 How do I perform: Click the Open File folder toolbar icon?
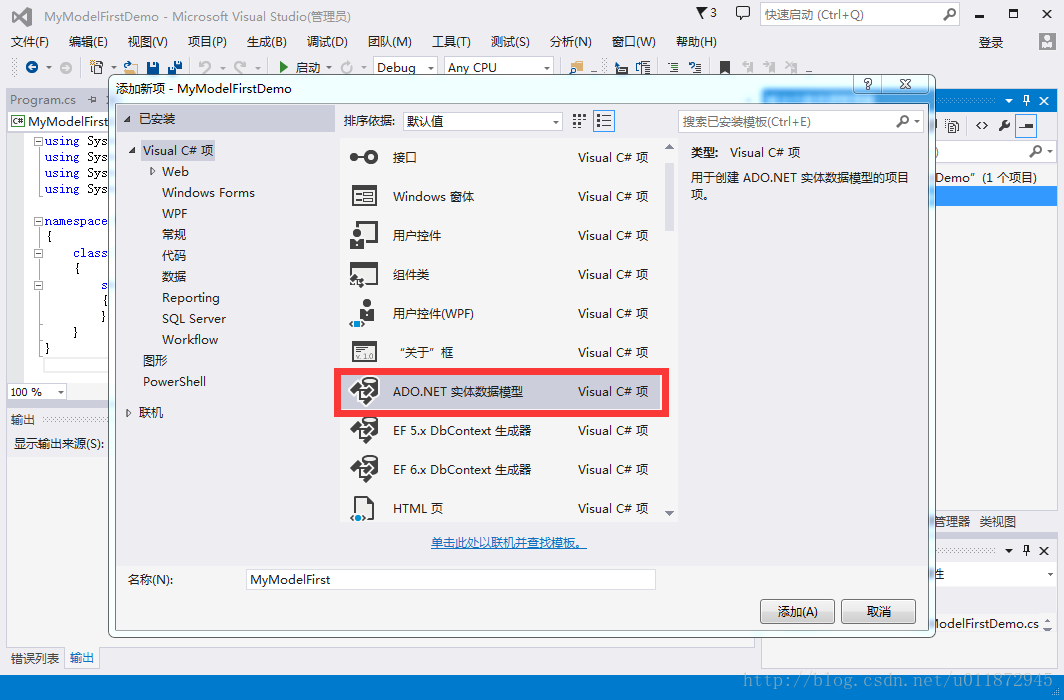[x=130, y=67]
